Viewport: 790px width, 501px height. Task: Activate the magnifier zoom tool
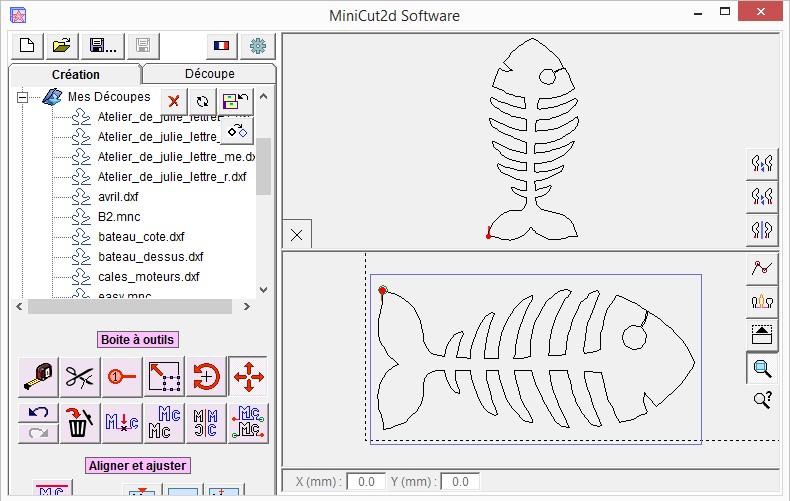762,368
